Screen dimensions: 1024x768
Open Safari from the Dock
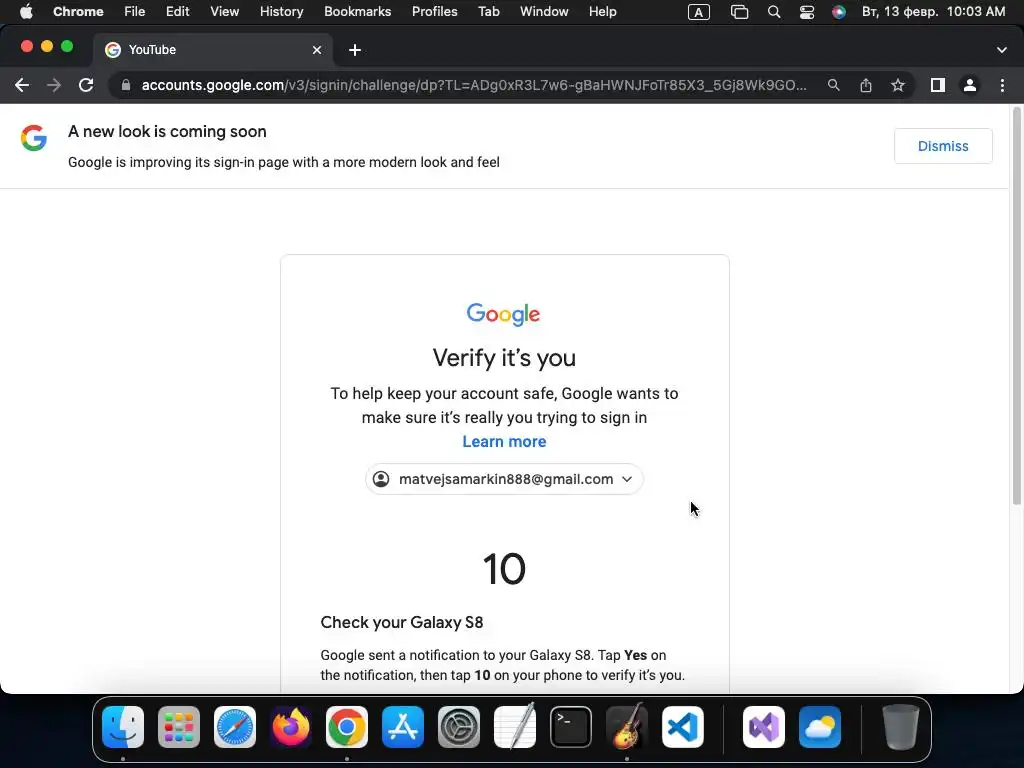coord(235,727)
